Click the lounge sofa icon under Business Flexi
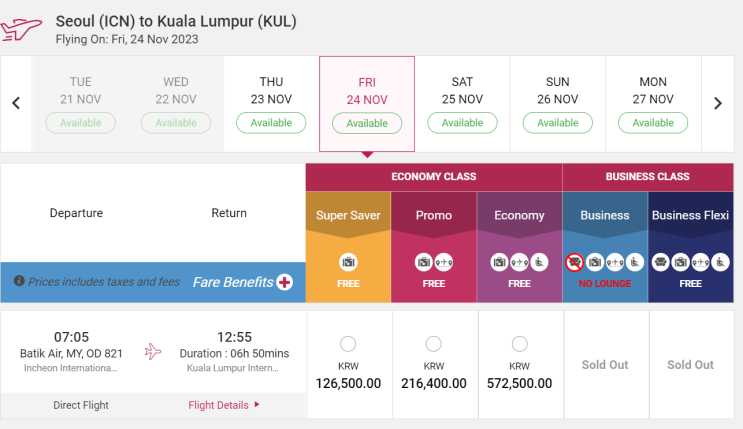The height and width of the screenshot is (429, 743). tap(661, 262)
